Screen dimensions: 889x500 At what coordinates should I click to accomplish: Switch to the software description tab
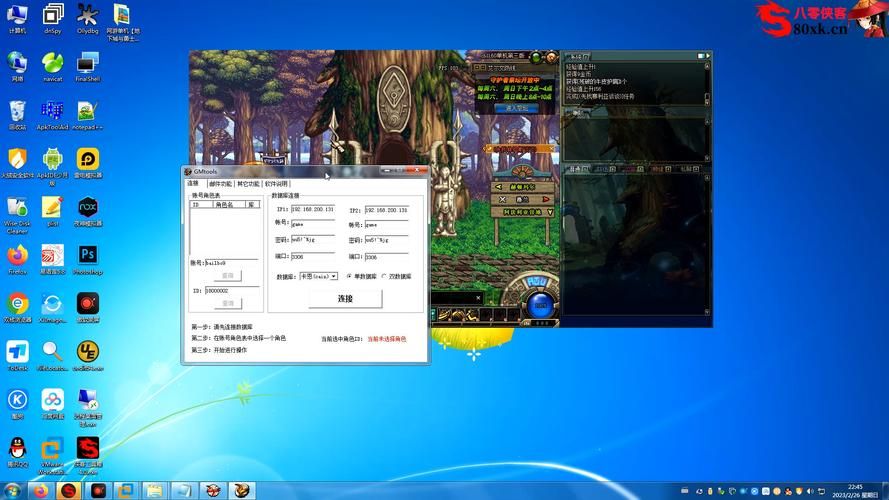click(276, 184)
